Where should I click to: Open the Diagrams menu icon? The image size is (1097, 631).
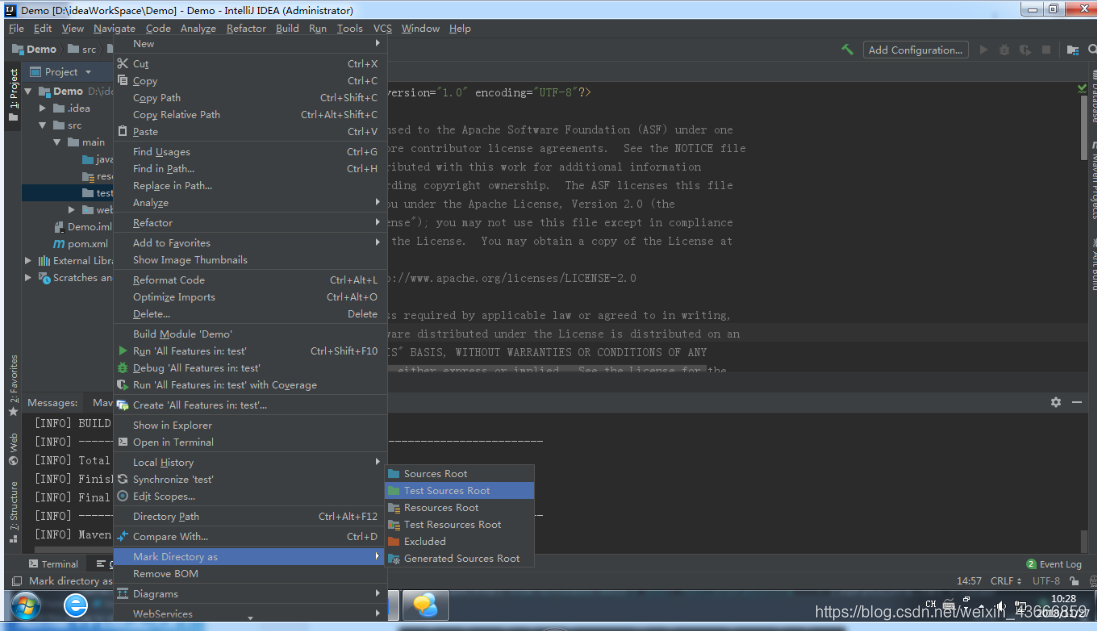(123, 593)
